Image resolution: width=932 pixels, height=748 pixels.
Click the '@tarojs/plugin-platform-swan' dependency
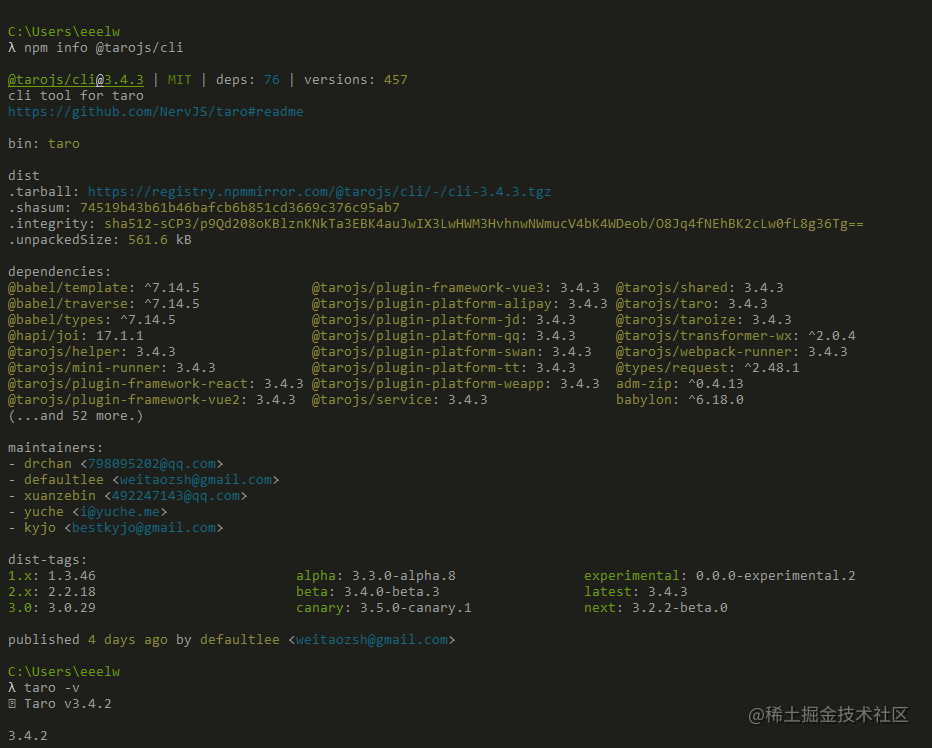click(x=452, y=352)
